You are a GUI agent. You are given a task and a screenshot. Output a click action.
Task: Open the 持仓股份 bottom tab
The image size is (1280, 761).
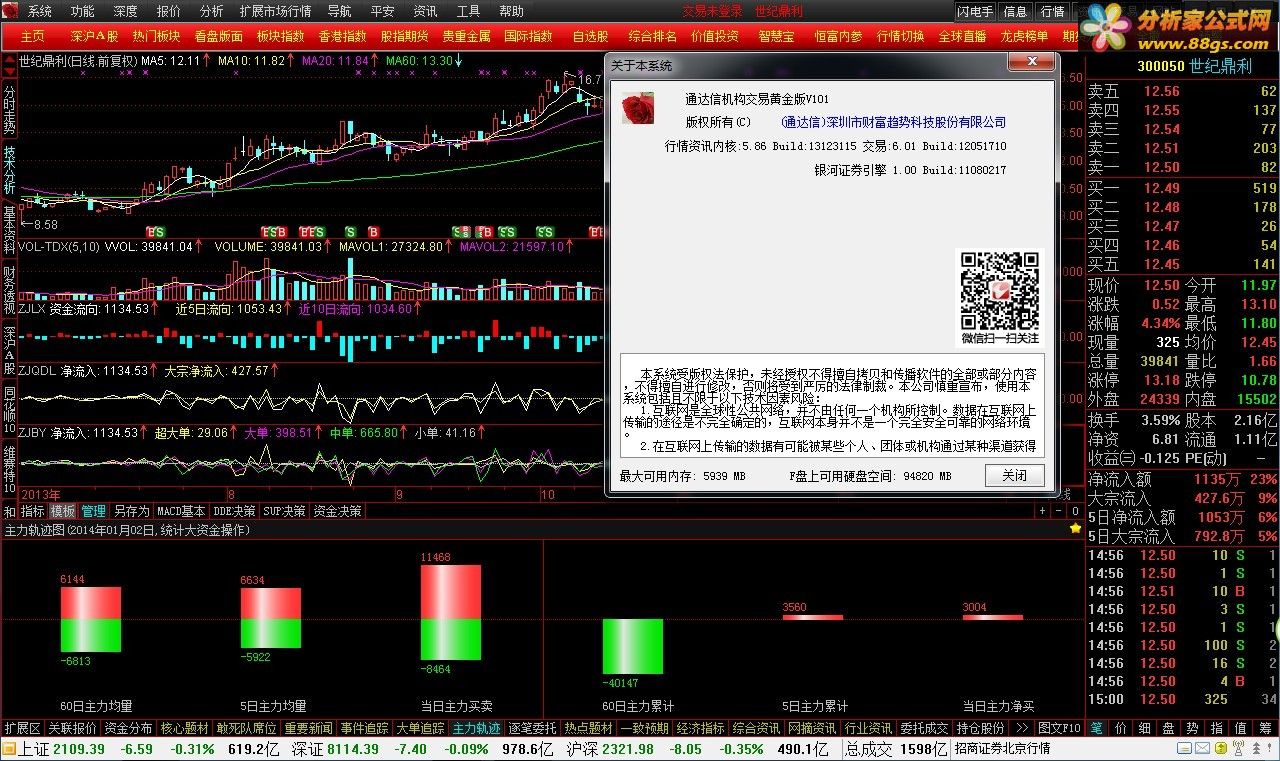(x=980, y=728)
